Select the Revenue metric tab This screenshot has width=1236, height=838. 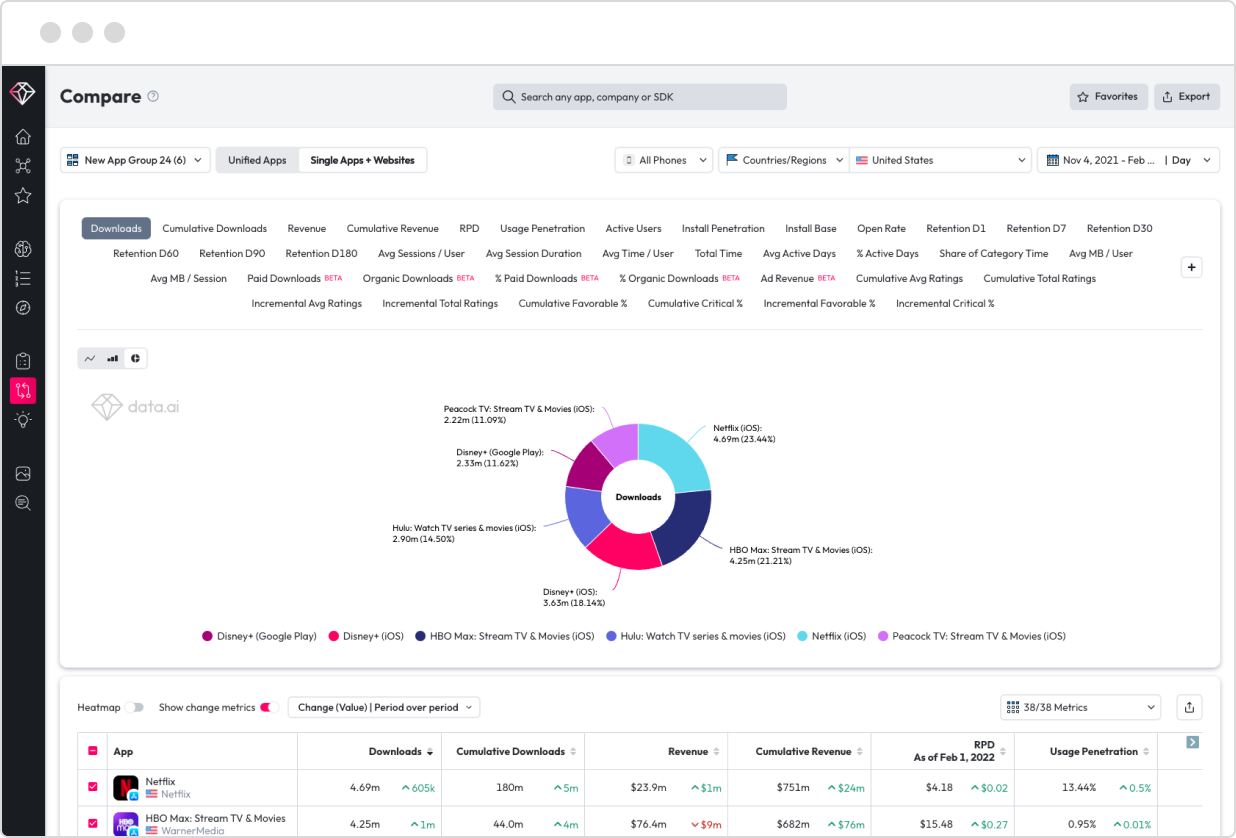click(x=307, y=229)
